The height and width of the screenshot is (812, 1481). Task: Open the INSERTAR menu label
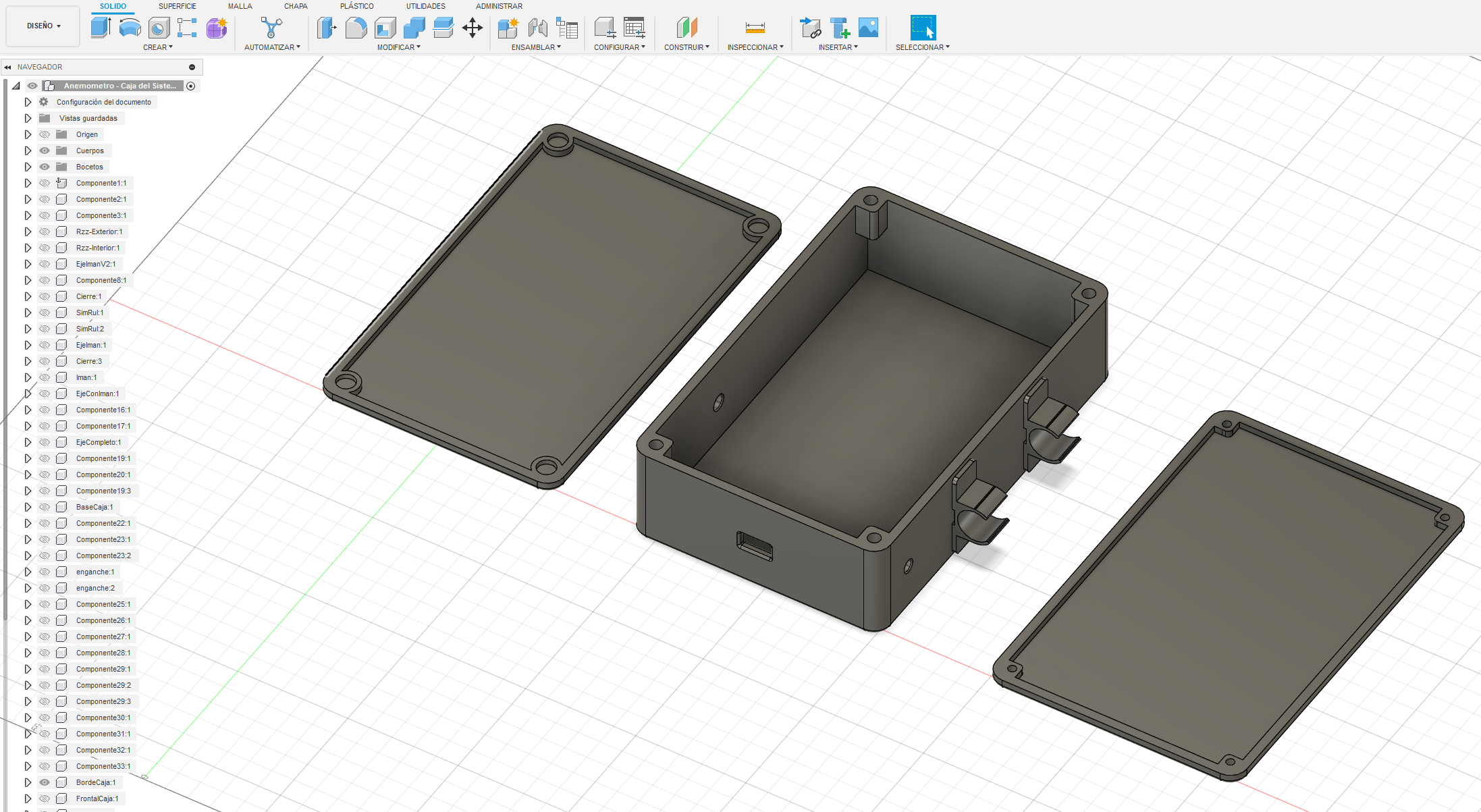click(838, 47)
